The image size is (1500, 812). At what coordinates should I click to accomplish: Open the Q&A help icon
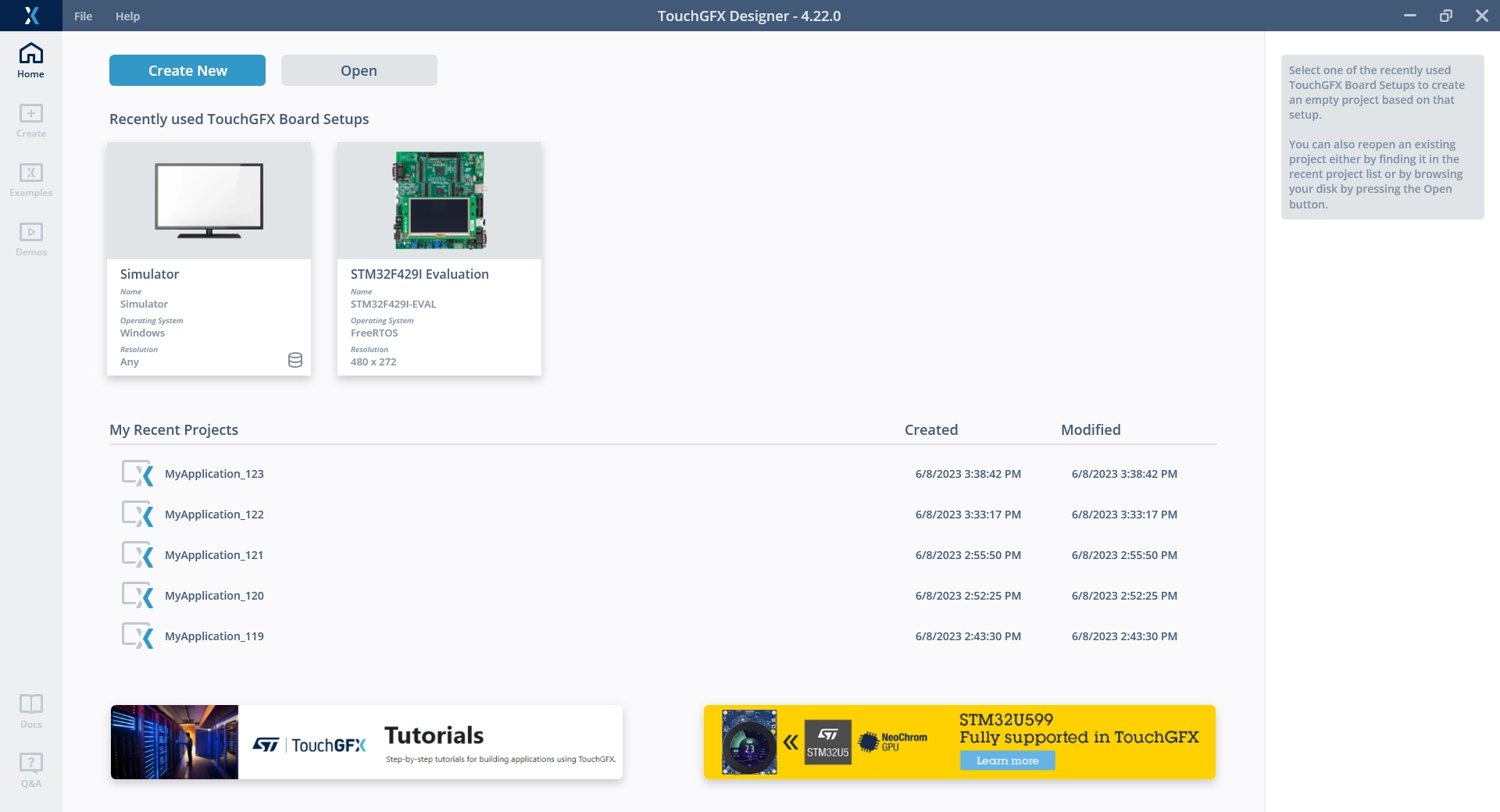[31, 770]
